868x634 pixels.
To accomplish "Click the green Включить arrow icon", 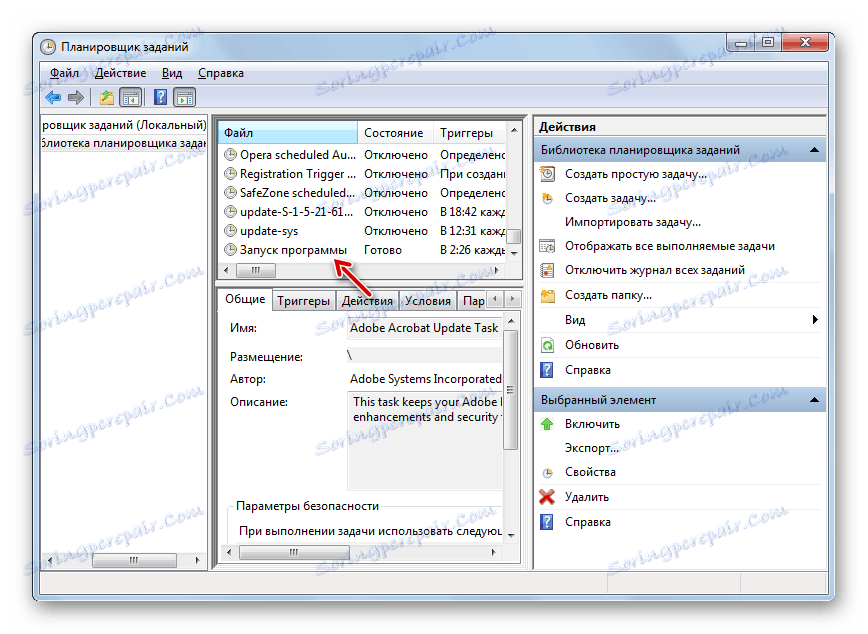I will (547, 424).
